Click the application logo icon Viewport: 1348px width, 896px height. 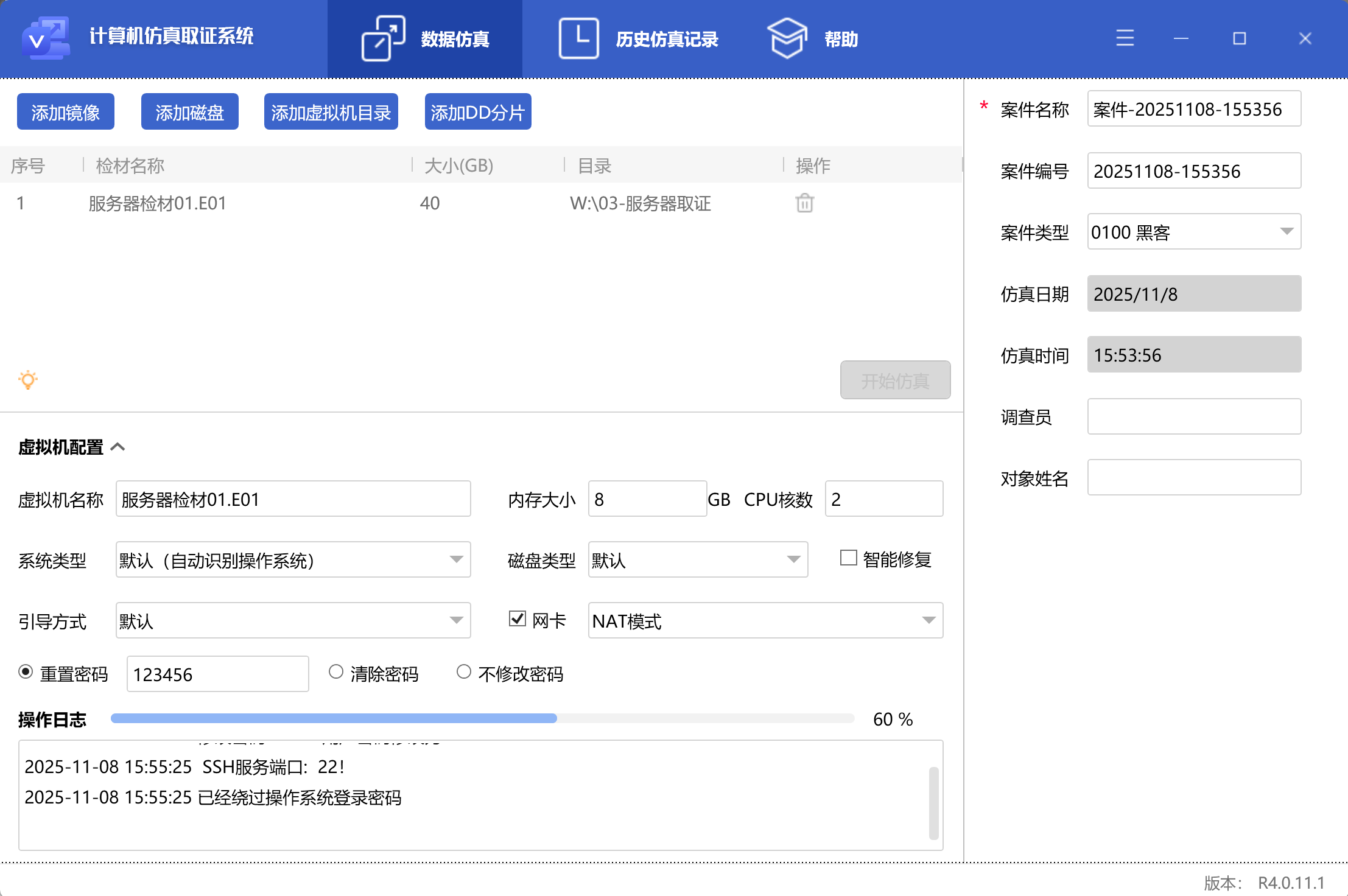45,38
